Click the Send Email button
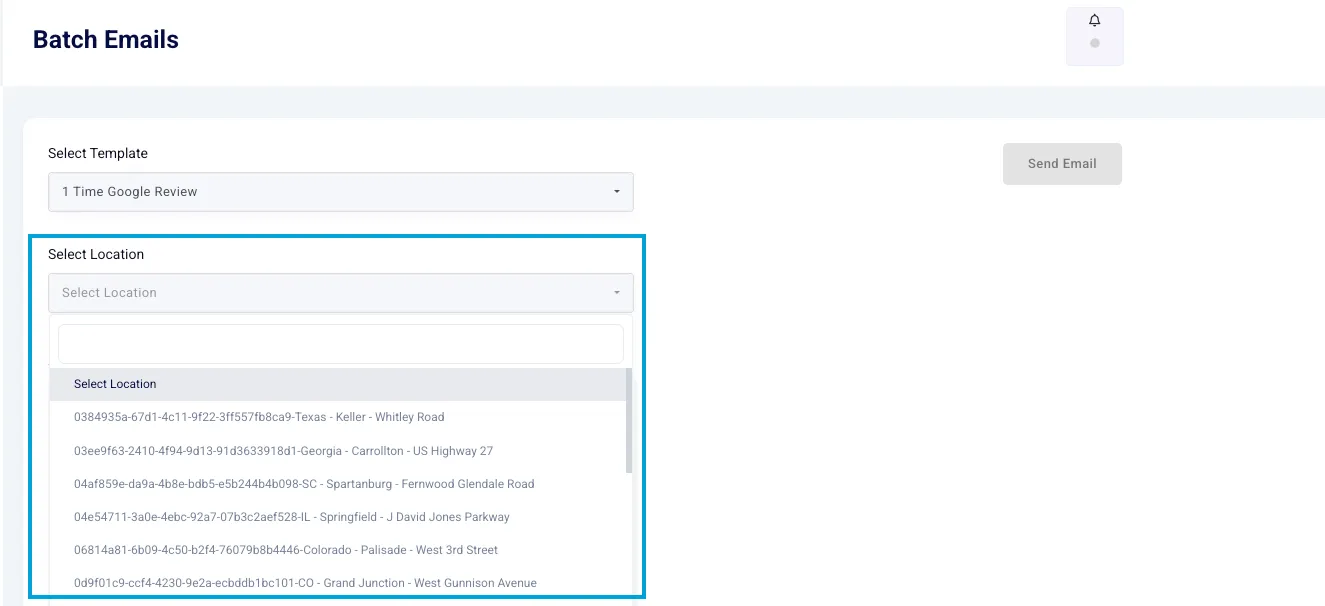This screenshot has width=1325, height=606. click(x=1062, y=164)
